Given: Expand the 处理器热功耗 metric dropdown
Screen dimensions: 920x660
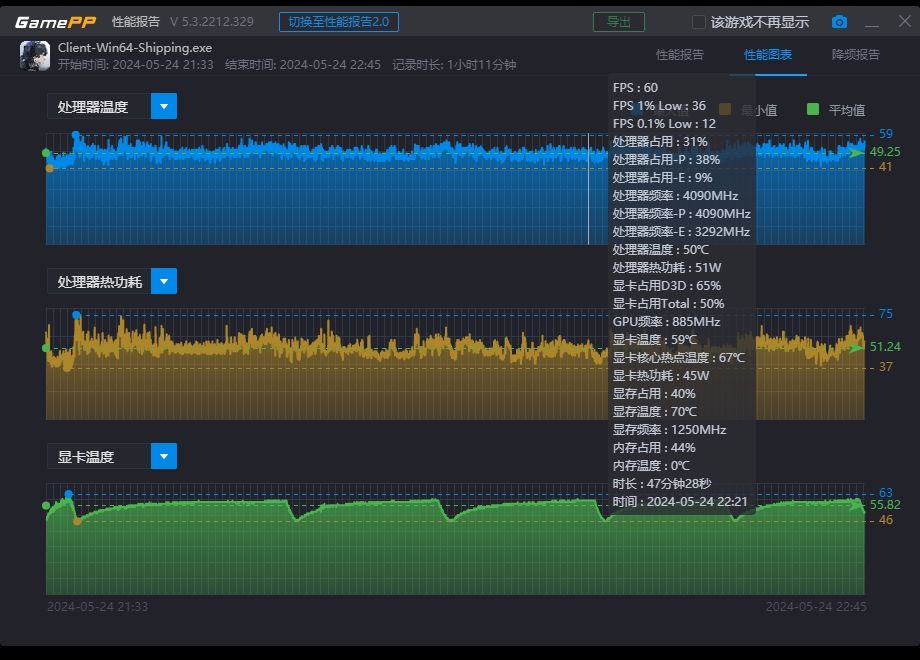Looking at the screenshot, I should click(164, 281).
